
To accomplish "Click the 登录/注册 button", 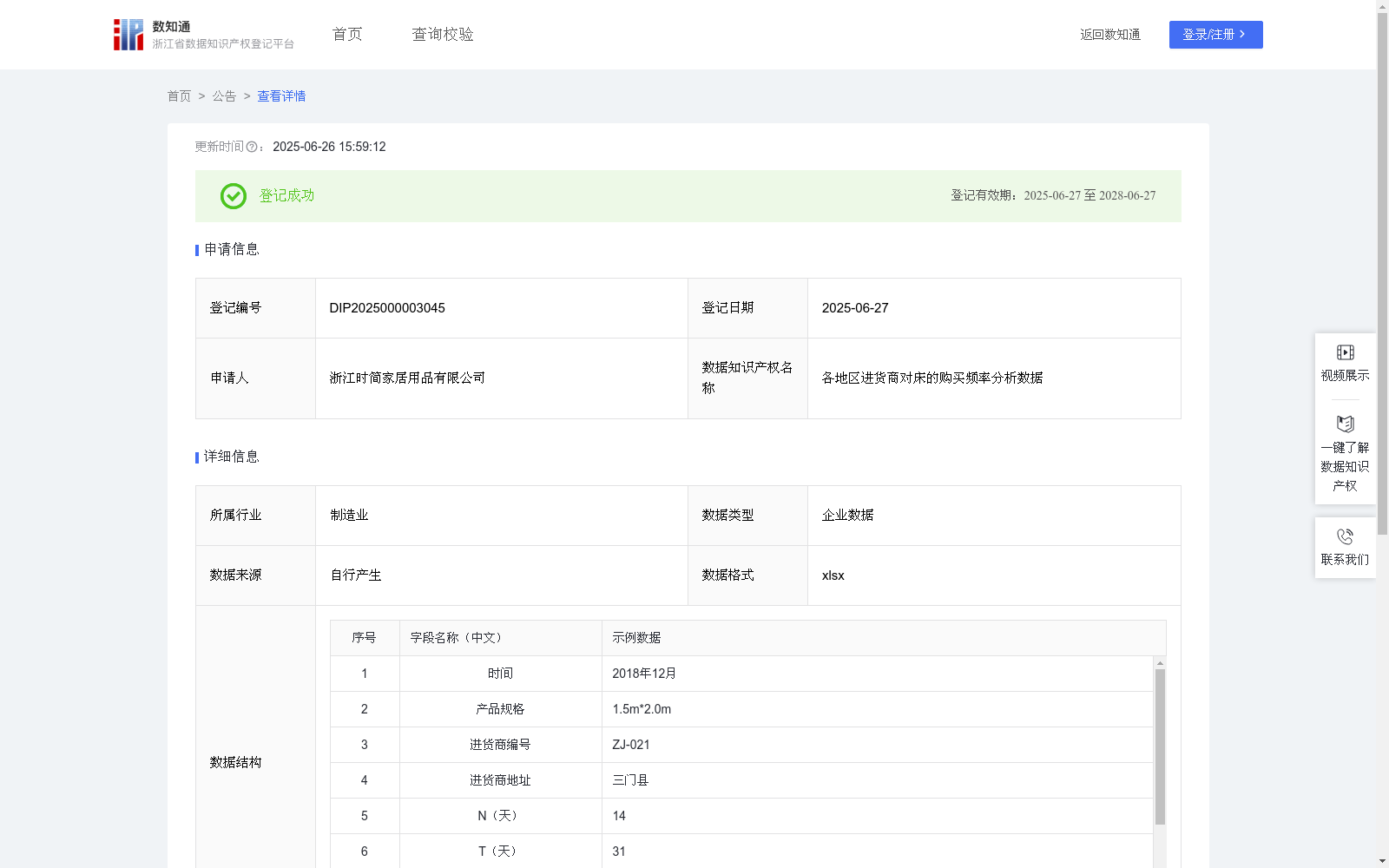I will point(1215,35).
